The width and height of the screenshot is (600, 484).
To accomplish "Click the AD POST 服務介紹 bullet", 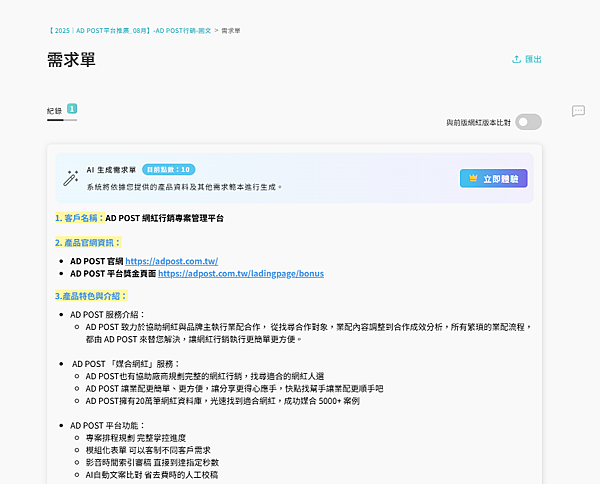I will pos(107,315).
